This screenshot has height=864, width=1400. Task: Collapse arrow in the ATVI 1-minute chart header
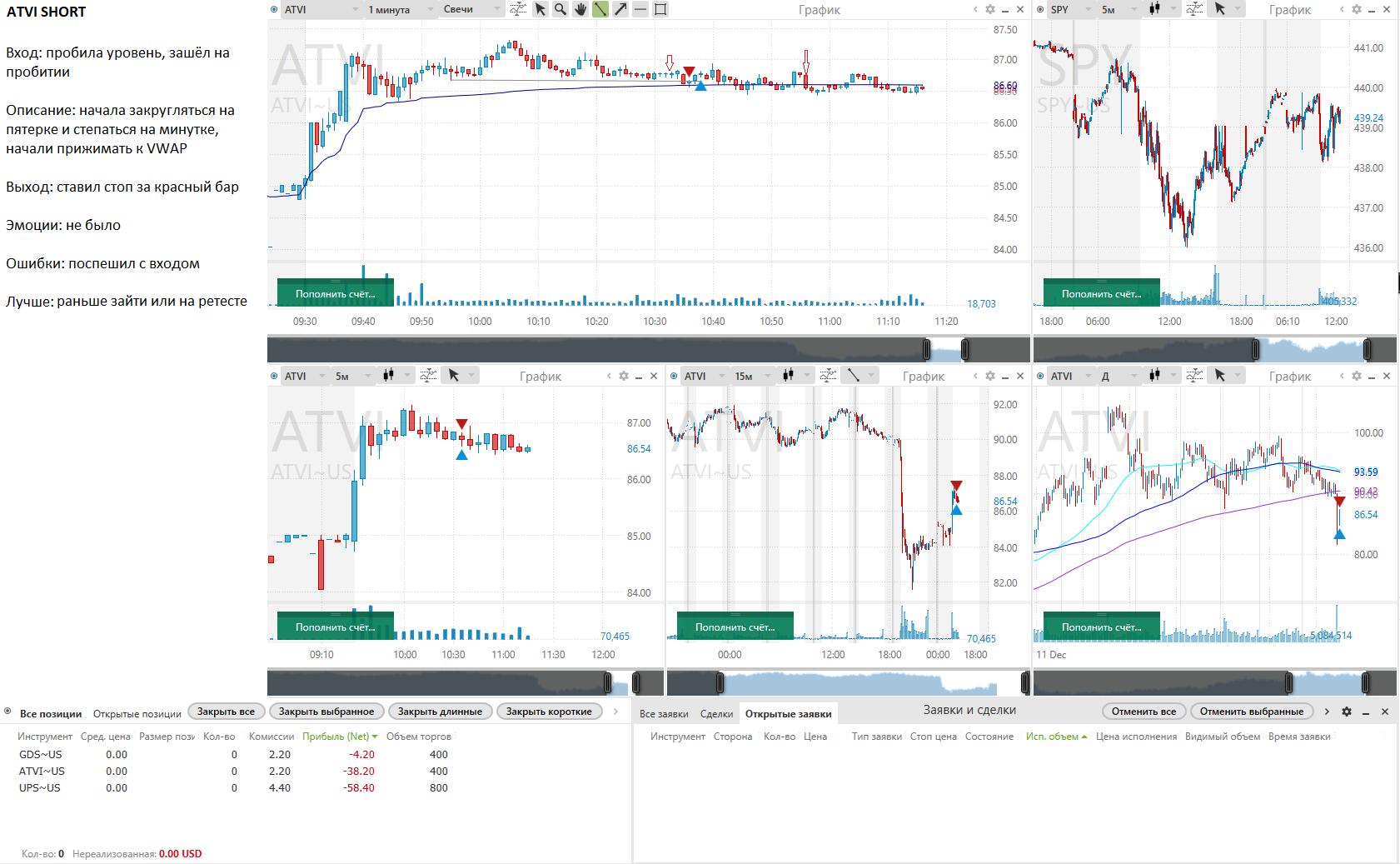point(975,9)
